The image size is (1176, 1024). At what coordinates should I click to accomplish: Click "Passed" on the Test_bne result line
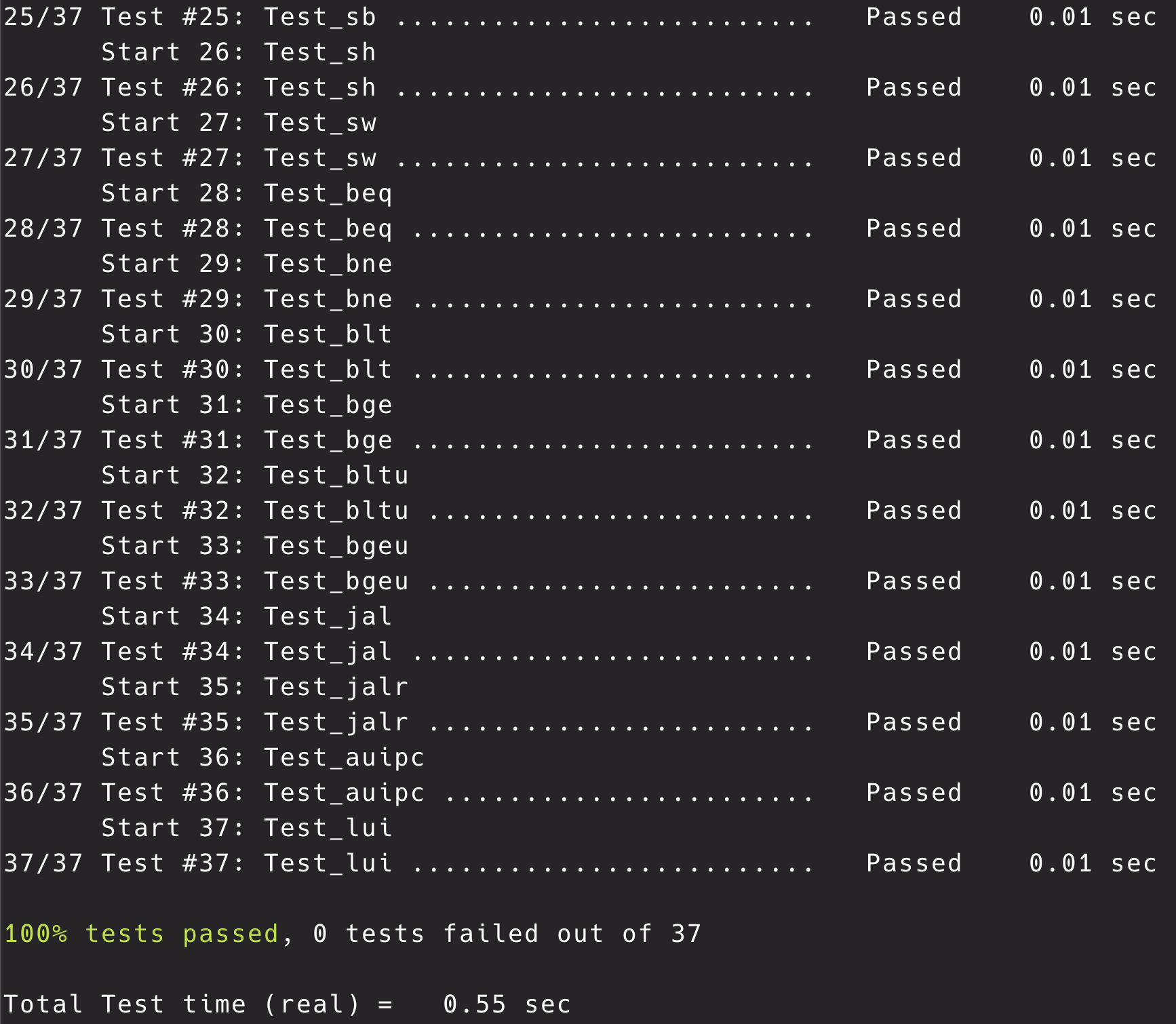[914, 299]
